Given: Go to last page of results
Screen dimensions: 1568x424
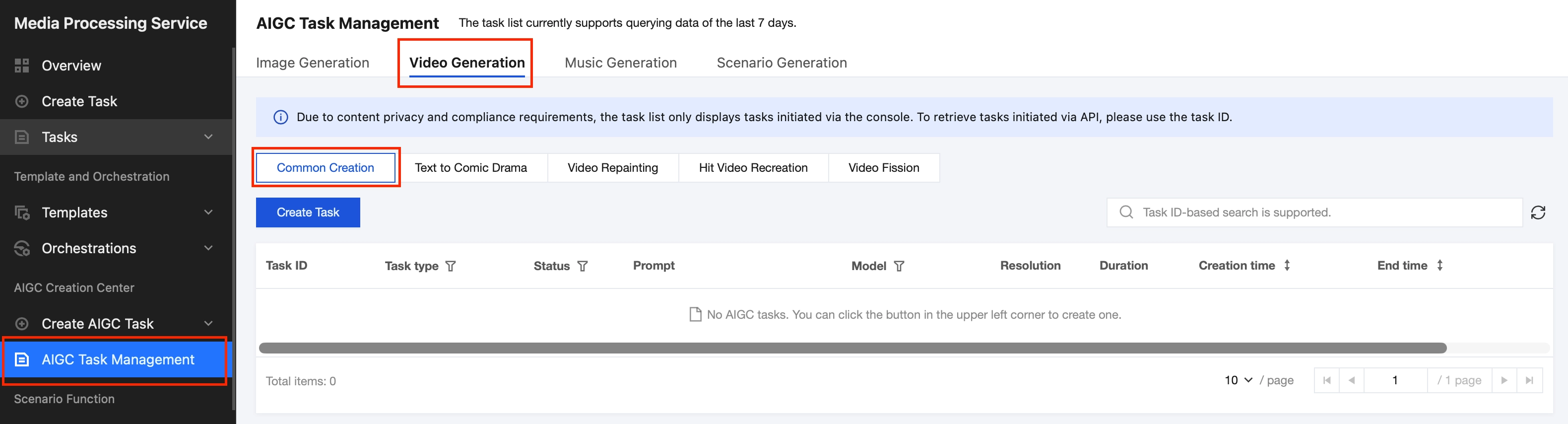Looking at the screenshot, I should [1530, 380].
